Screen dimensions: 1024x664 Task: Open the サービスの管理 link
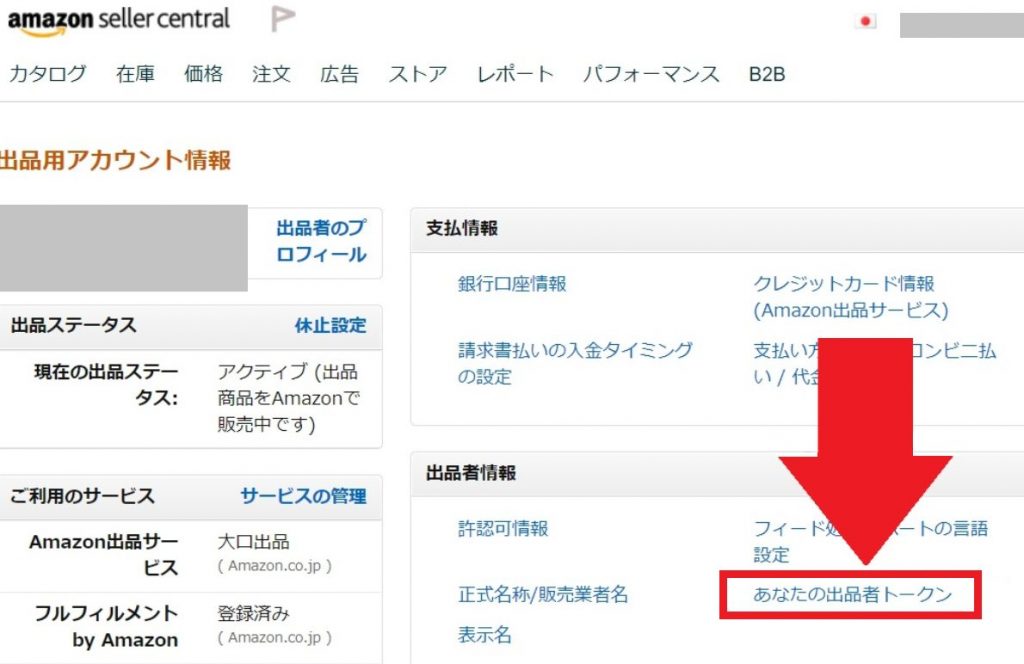click(x=304, y=496)
